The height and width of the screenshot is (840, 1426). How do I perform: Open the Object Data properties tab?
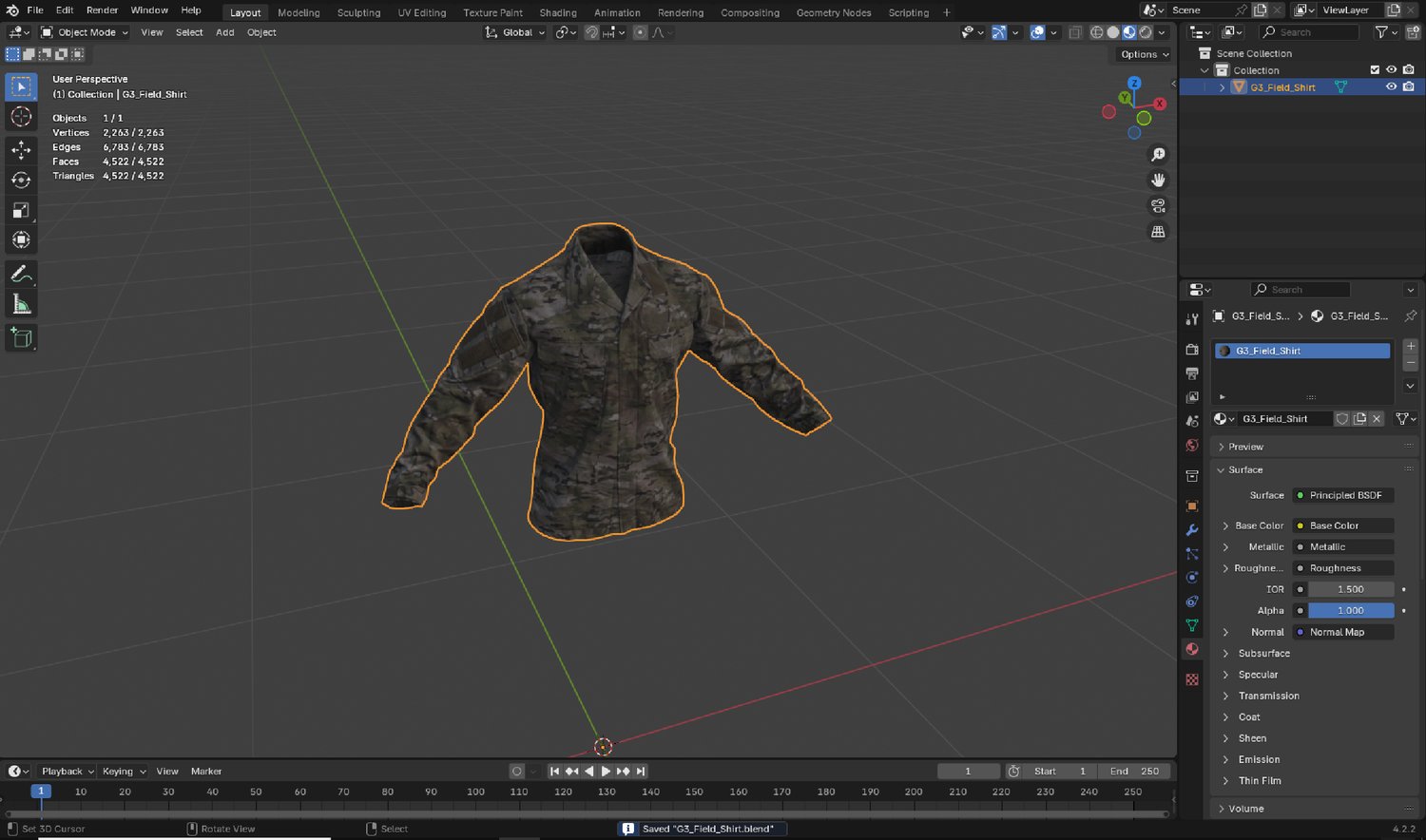coord(1192,625)
